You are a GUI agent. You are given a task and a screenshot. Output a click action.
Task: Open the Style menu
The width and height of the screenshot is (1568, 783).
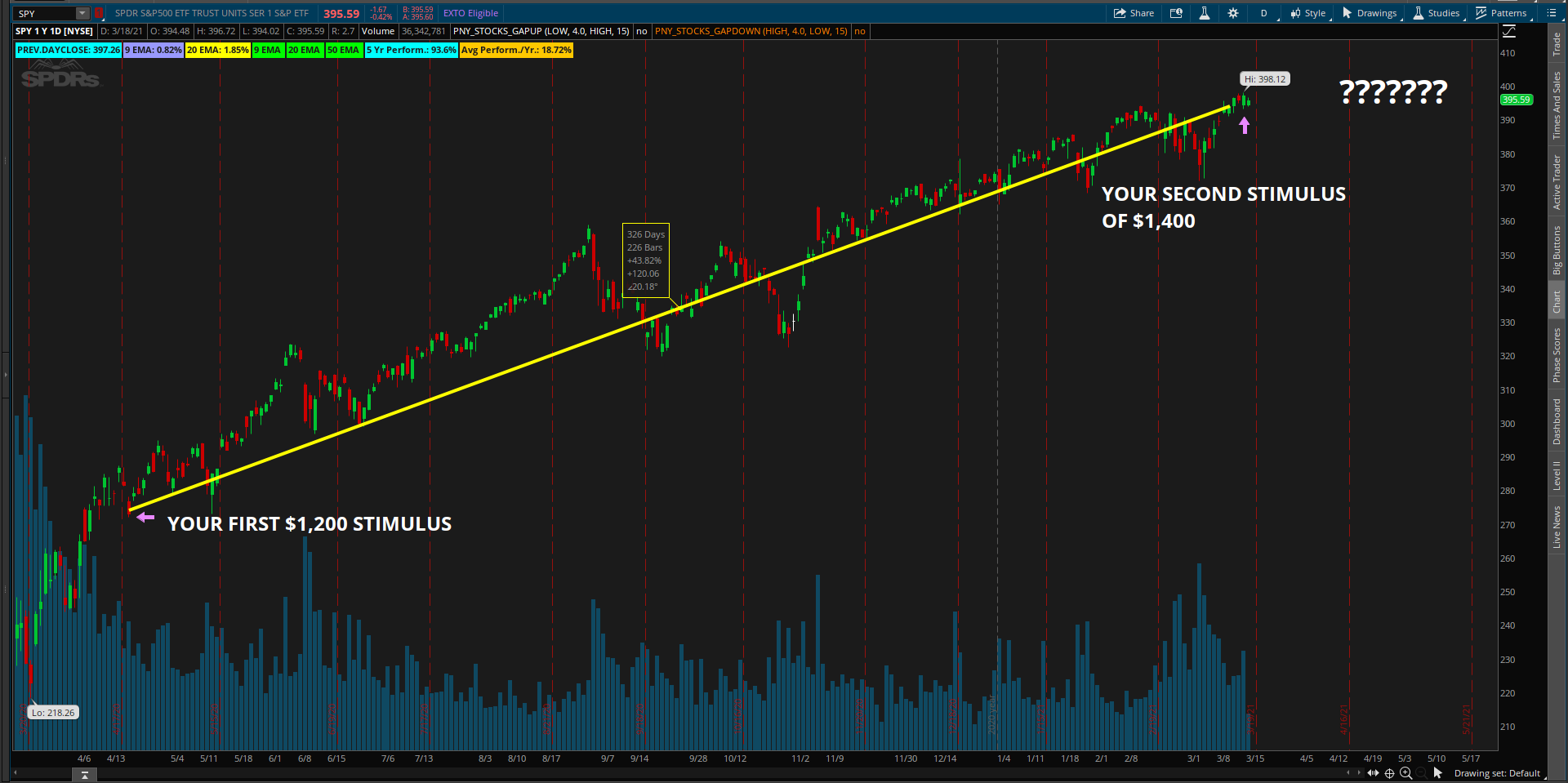[1308, 13]
